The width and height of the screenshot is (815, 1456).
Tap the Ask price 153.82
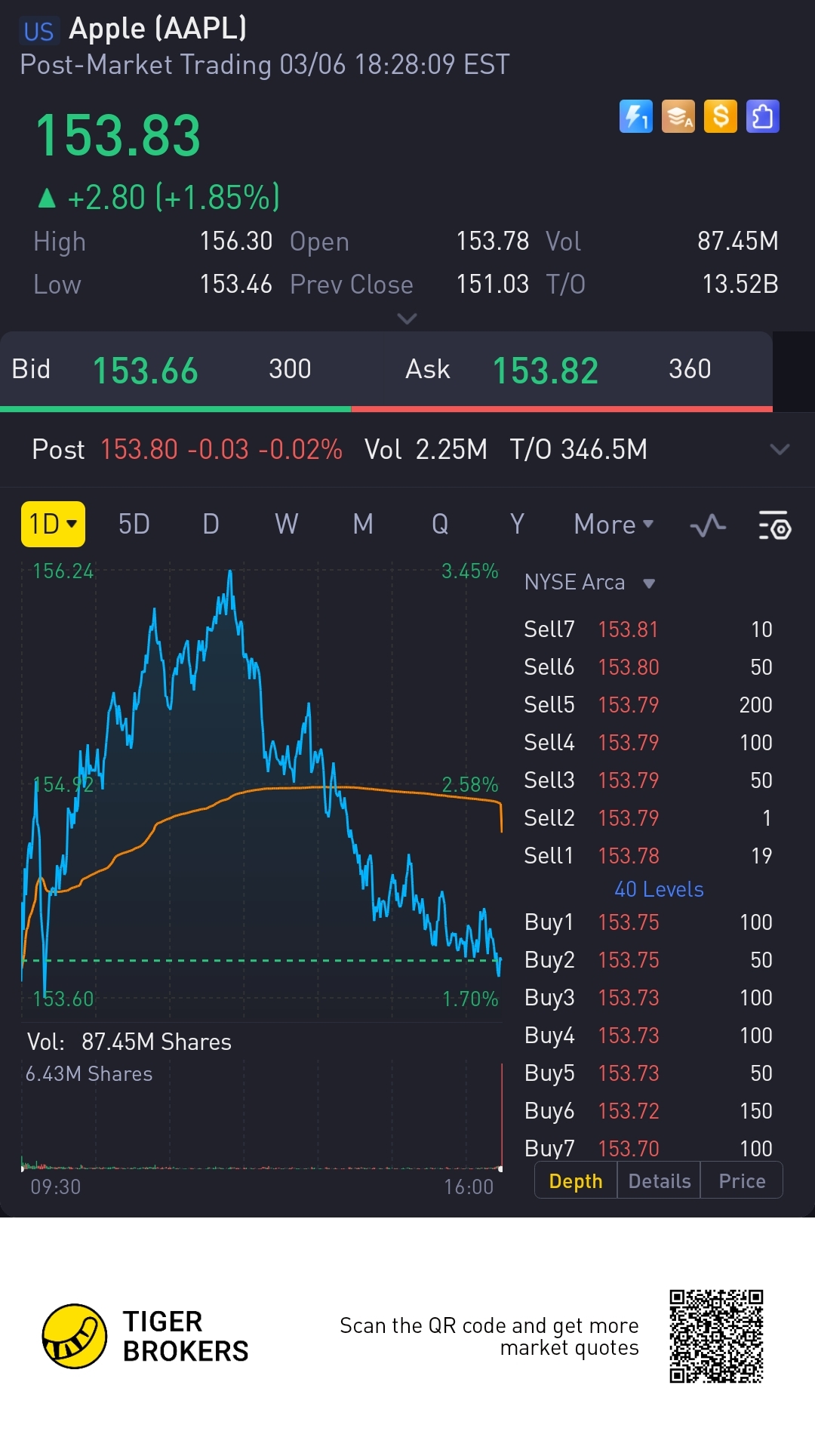[x=546, y=371]
